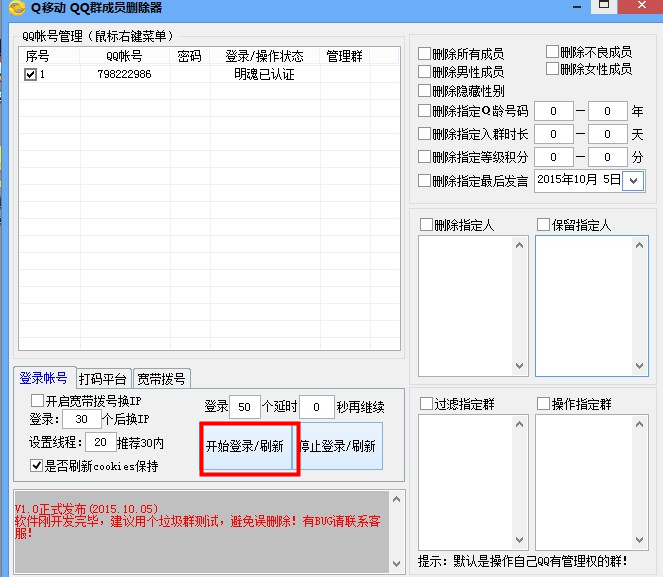Click the 登录/操作状态 column header
Screen dimensions: 663x577
click(x=265, y=56)
